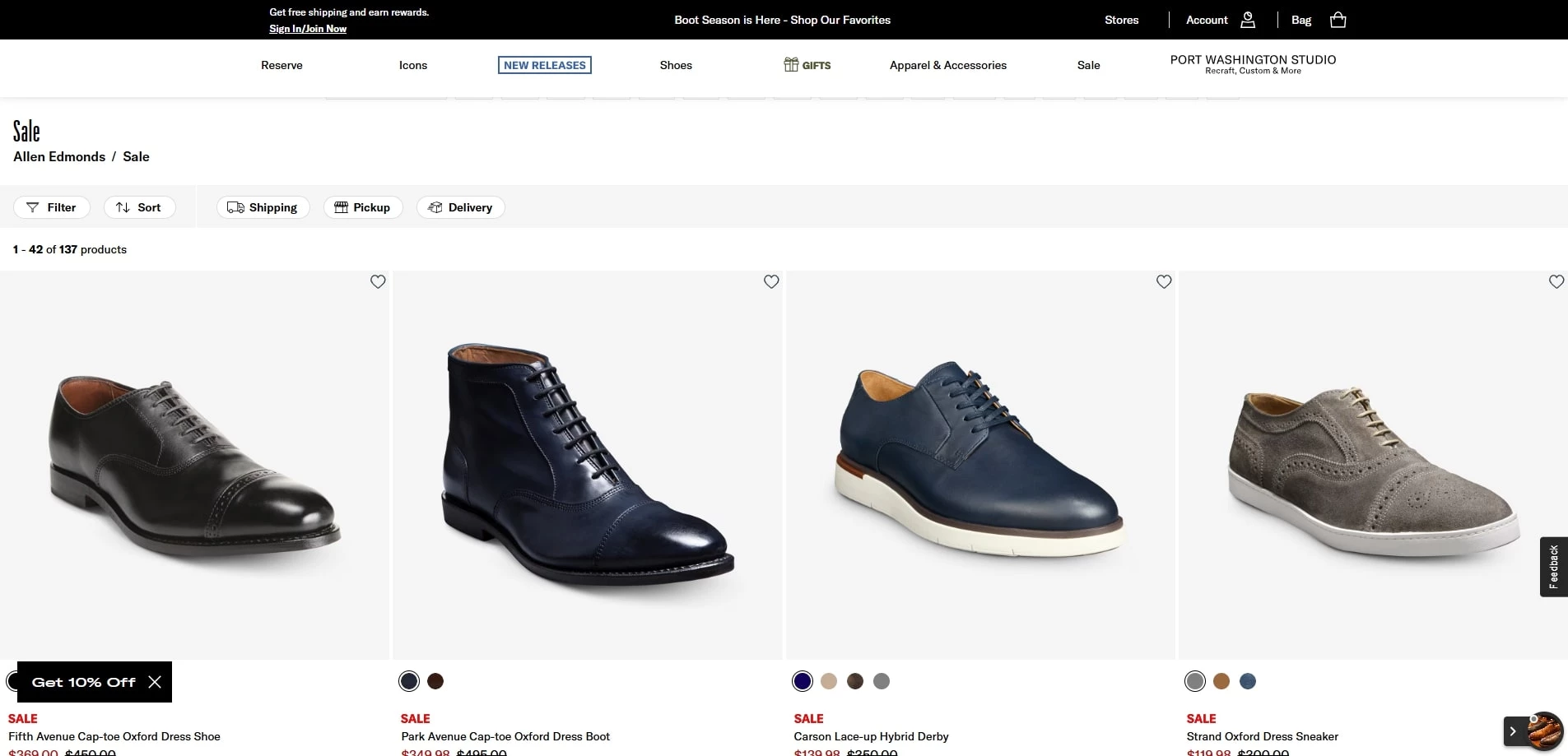Toggle the Delivery filter

[460, 207]
